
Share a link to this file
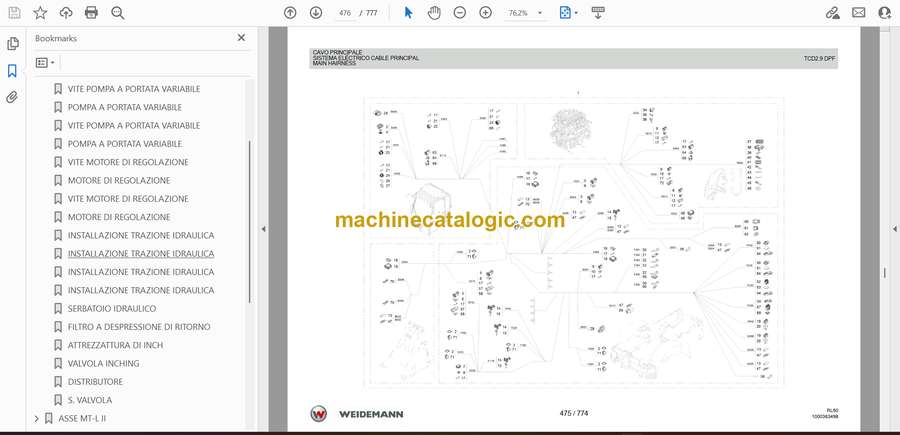(x=832, y=13)
